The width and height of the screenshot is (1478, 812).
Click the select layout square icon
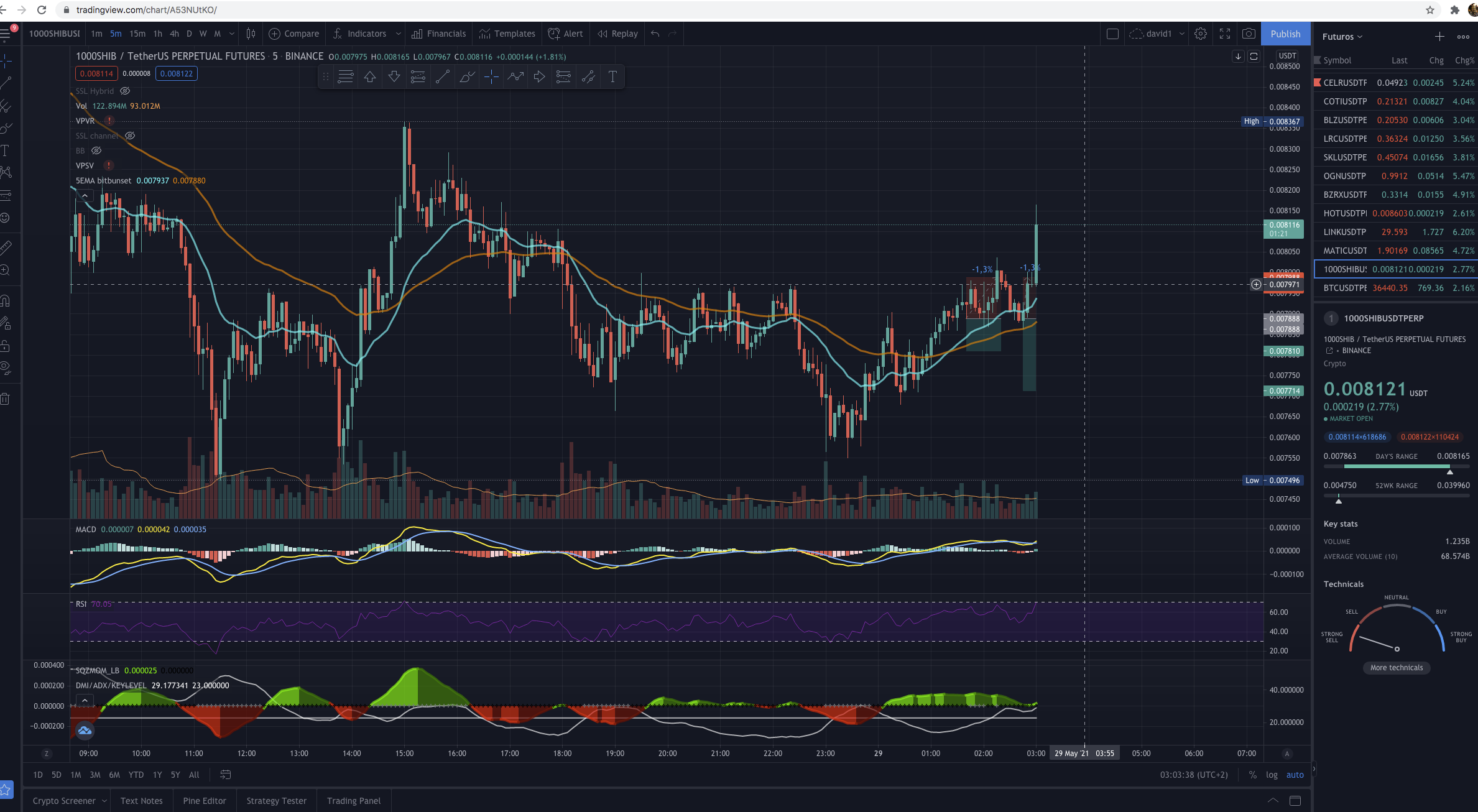[x=1112, y=34]
